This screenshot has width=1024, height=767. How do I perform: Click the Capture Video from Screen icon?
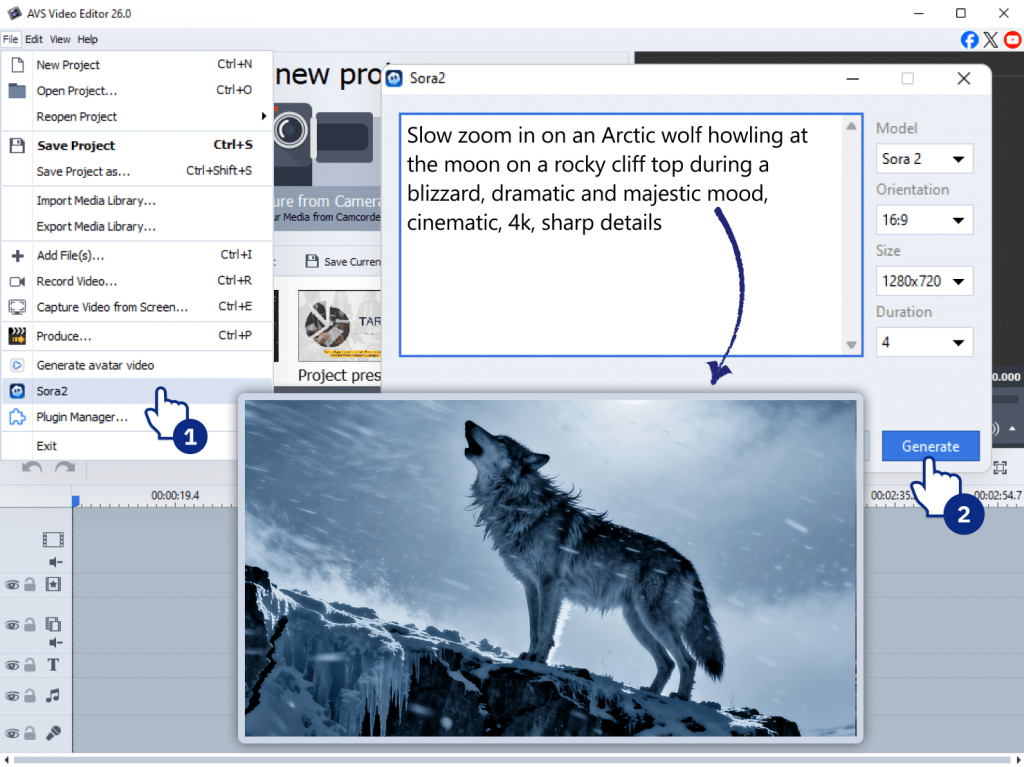(x=17, y=306)
